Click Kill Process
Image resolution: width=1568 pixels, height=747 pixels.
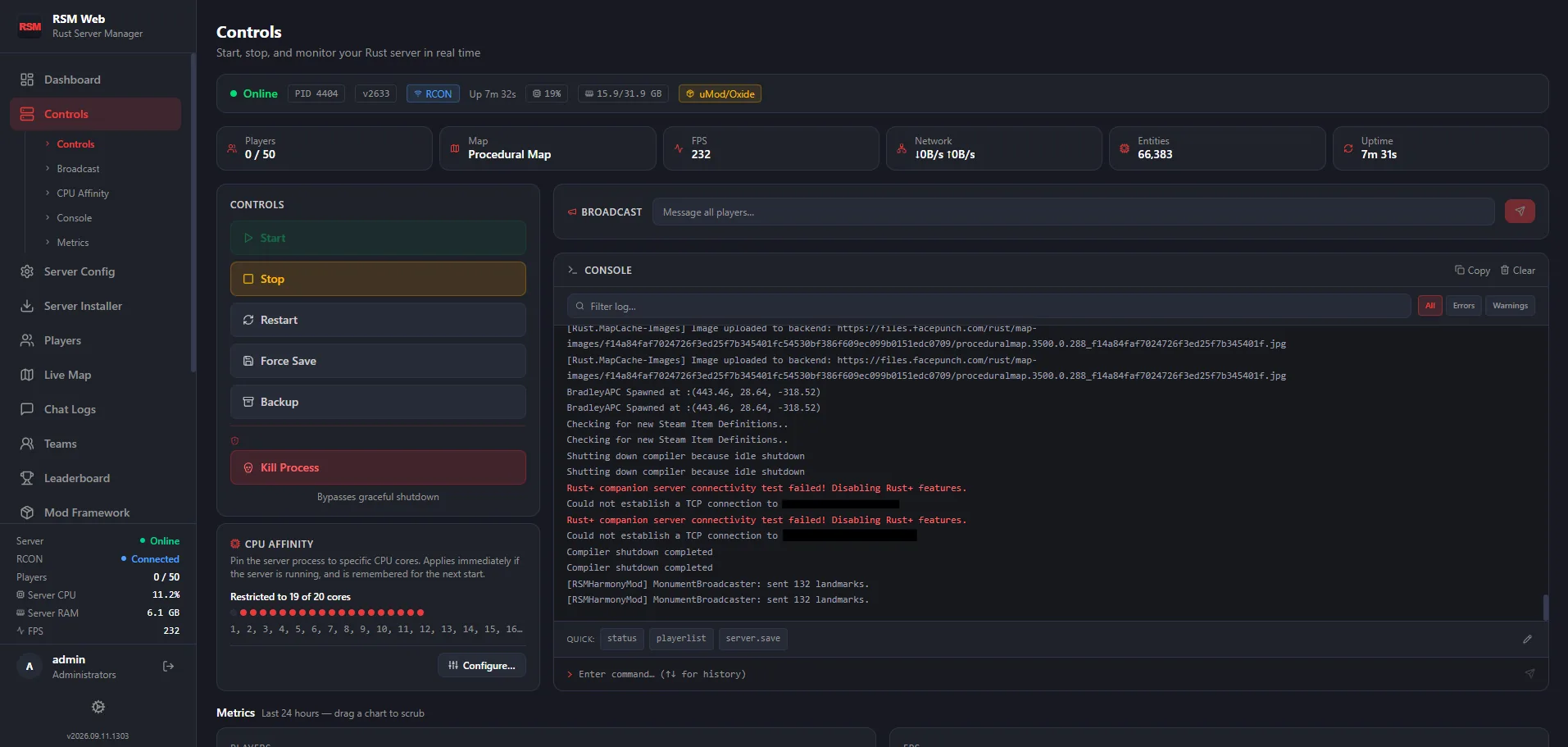(378, 467)
